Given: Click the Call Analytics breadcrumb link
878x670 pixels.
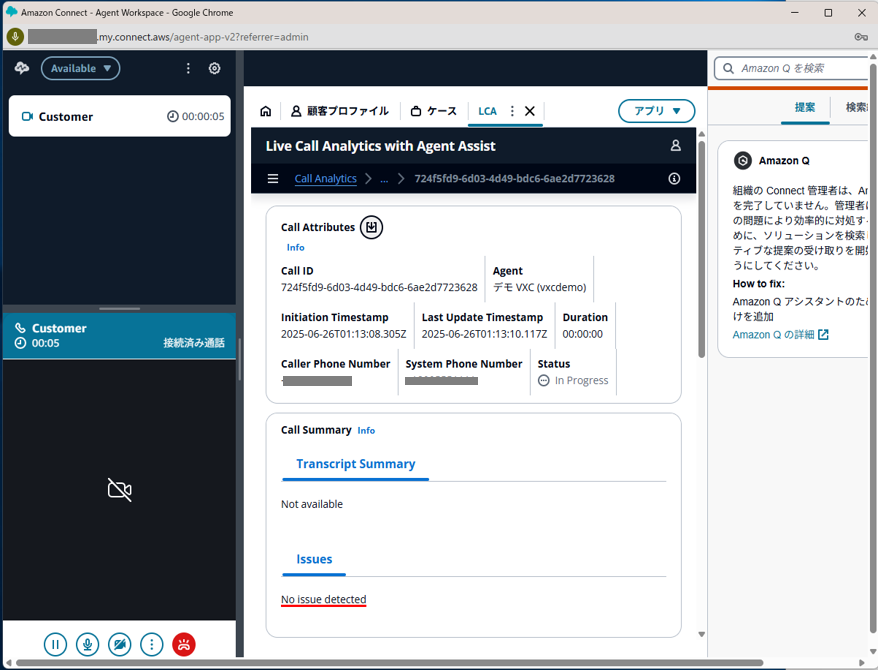Looking at the screenshot, I should pyautogui.click(x=325, y=179).
